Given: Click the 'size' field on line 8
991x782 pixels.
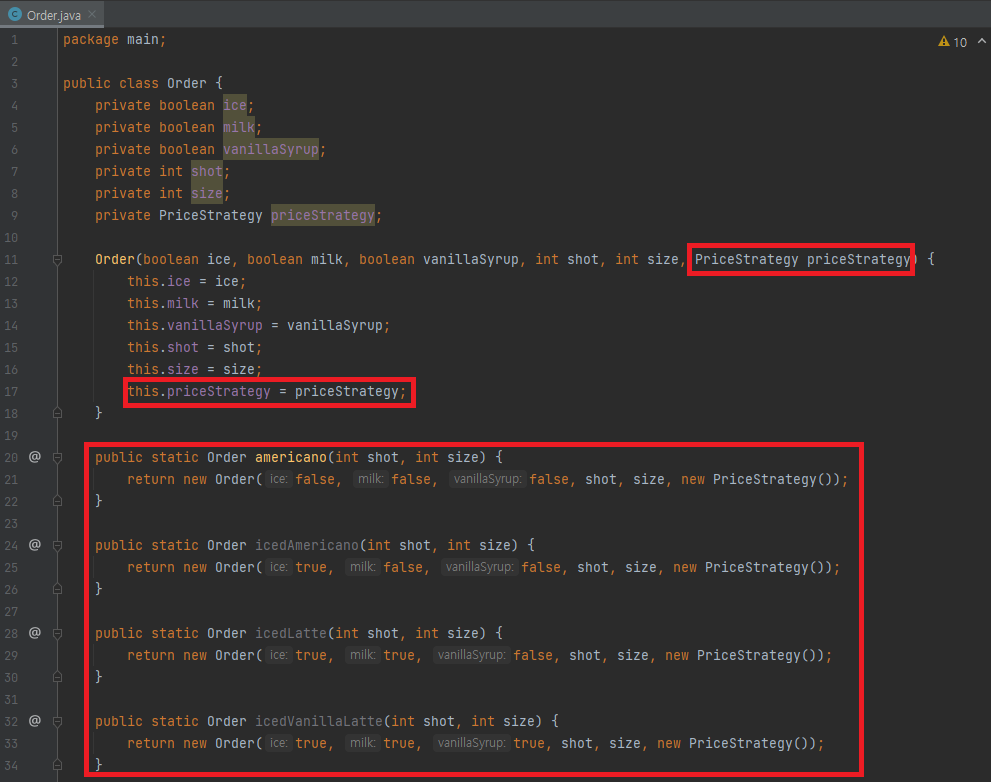Looking at the screenshot, I should tap(207, 193).
